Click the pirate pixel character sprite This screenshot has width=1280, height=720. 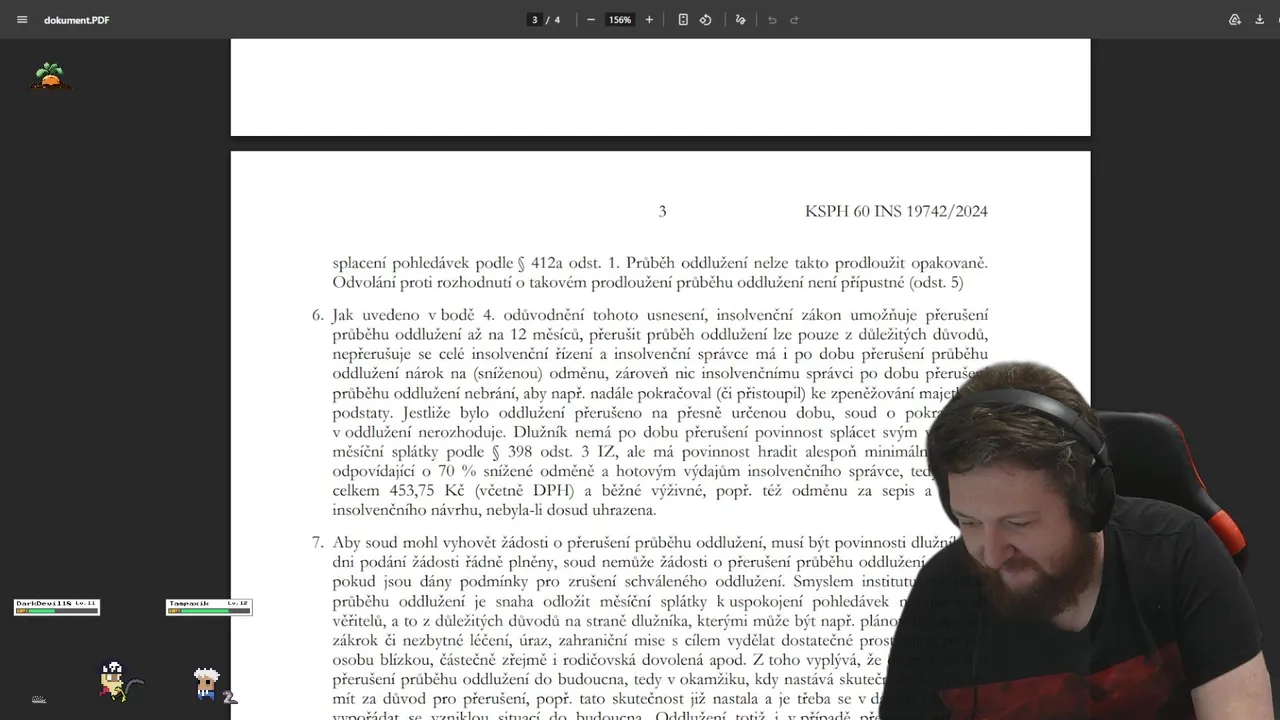point(115,681)
